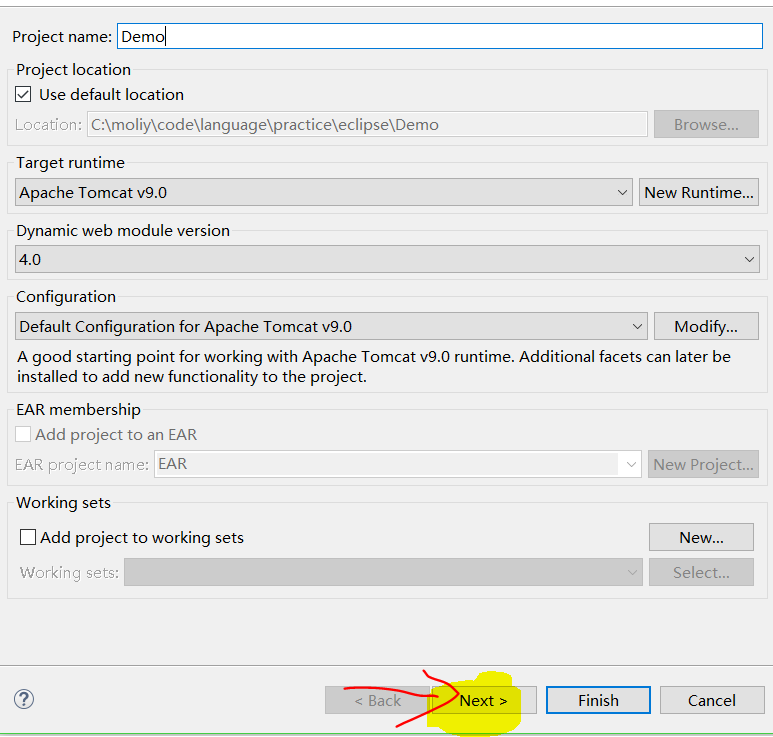This screenshot has height=737, width=773.
Task: Click the Project location group label
Action: (73, 70)
